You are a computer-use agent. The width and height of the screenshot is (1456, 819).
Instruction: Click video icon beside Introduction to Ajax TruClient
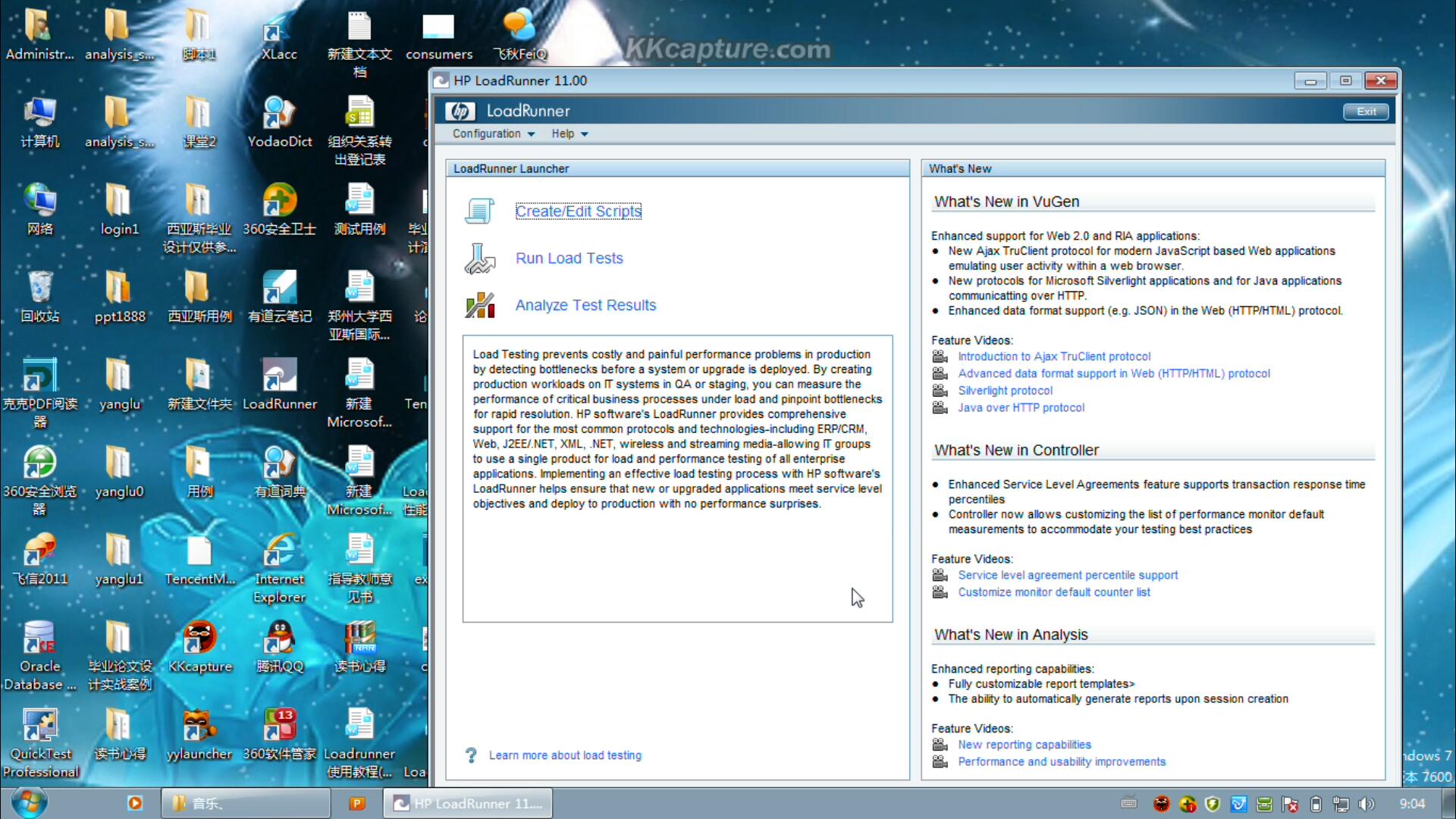(x=940, y=356)
